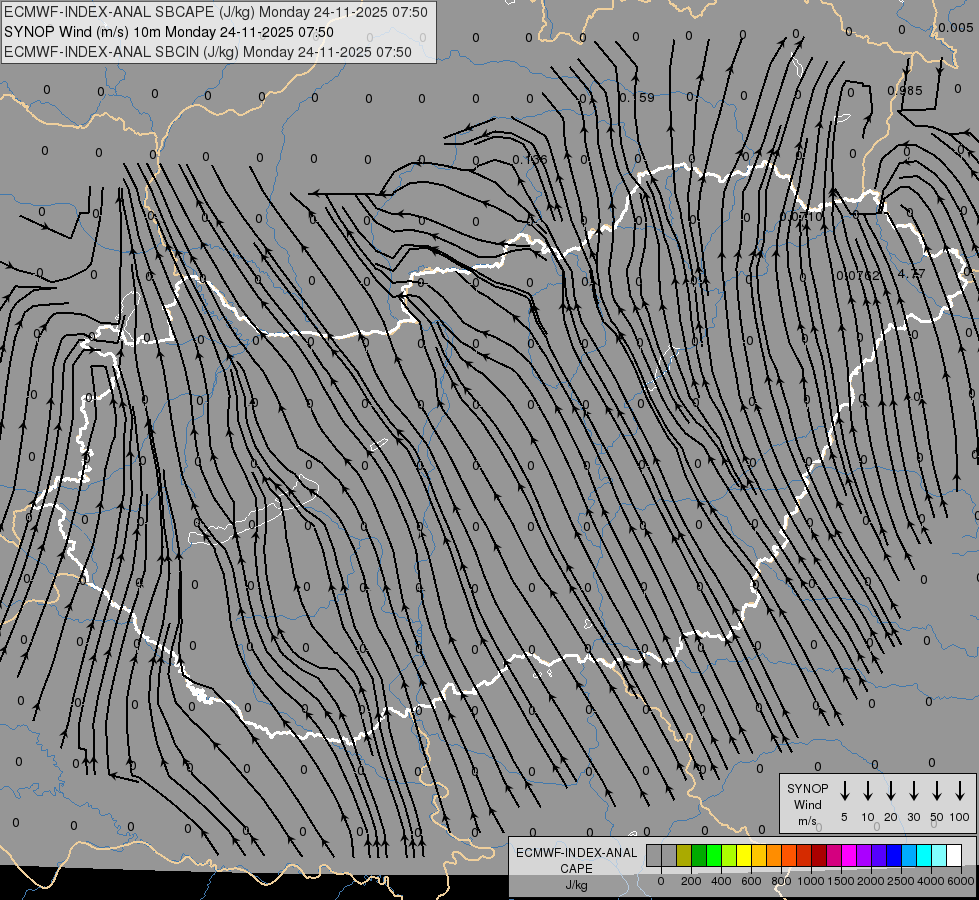Click the 30 speed label in wind legend
The height and width of the screenshot is (900, 979).
click(913, 817)
